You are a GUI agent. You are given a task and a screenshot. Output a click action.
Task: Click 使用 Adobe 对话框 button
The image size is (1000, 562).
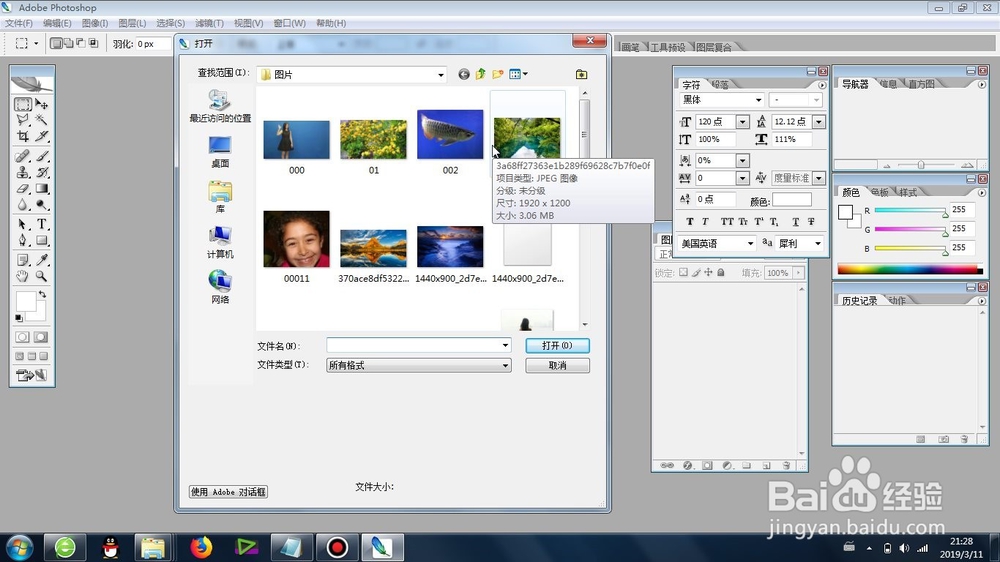(x=228, y=492)
